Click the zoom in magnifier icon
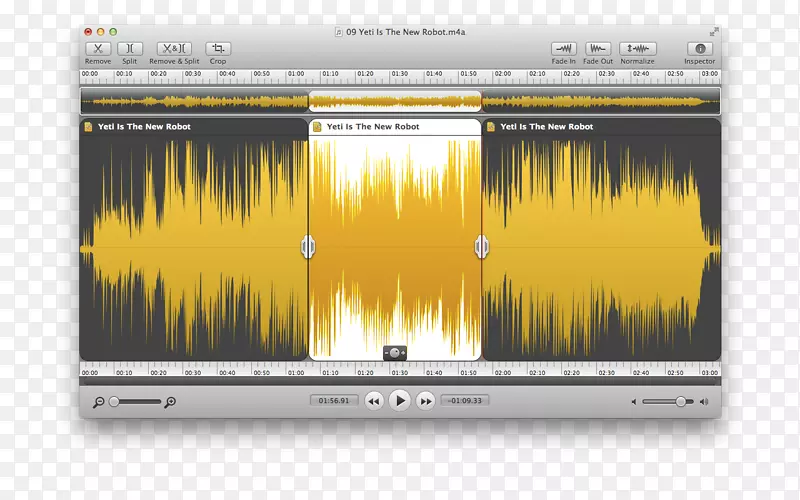Viewport: 800px width, 500px height. point(171,402)
